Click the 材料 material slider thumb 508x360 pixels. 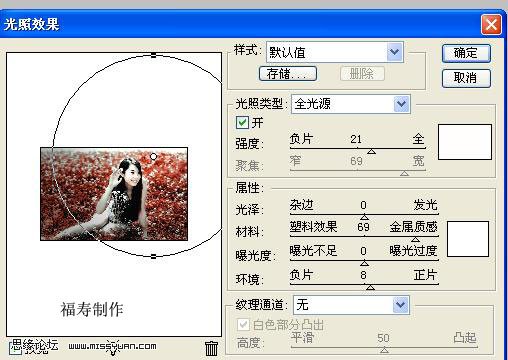coord(415,239)
